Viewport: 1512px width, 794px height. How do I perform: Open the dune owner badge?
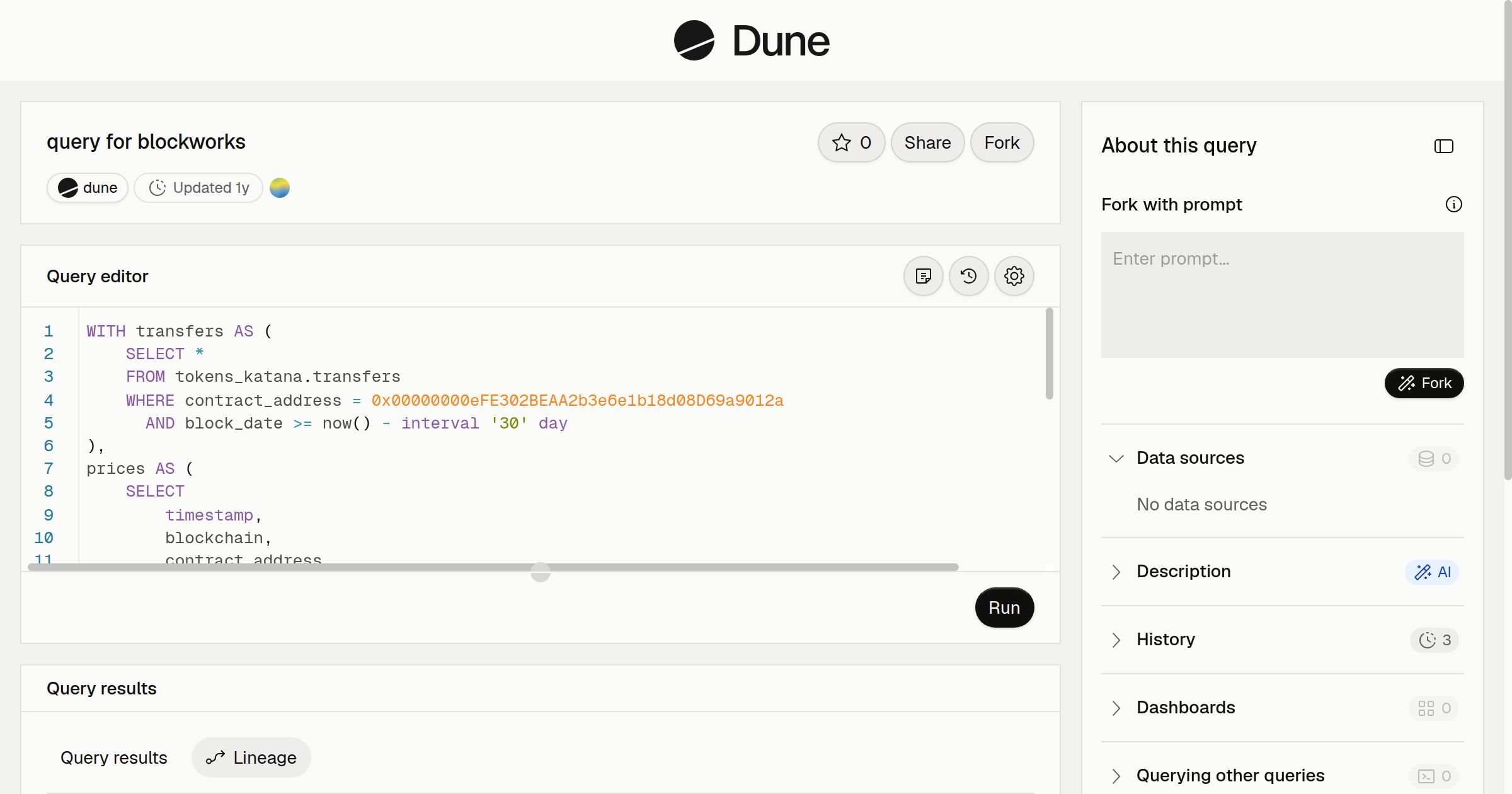click(88, 188)
